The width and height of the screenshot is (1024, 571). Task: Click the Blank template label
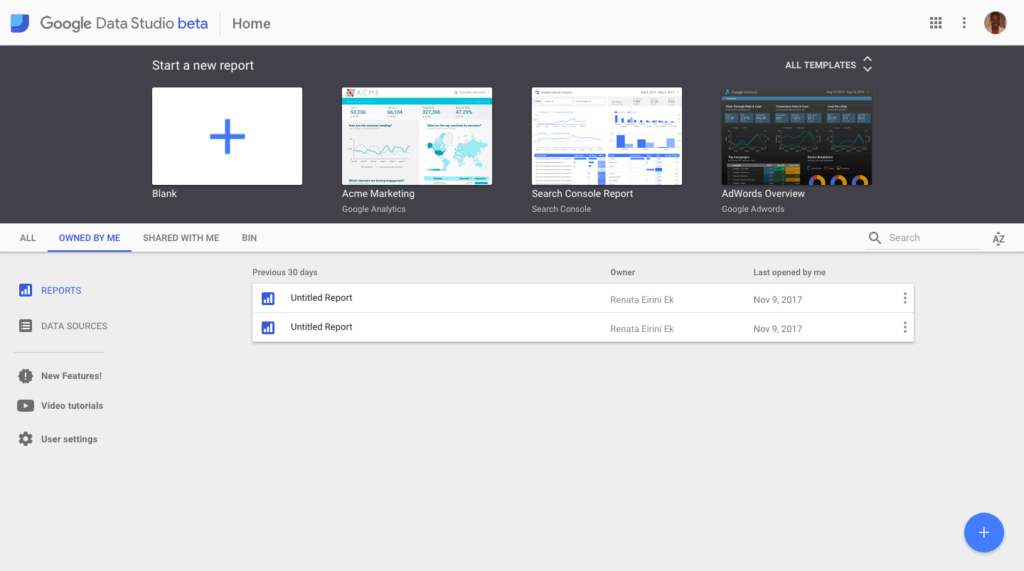[164, 193]
